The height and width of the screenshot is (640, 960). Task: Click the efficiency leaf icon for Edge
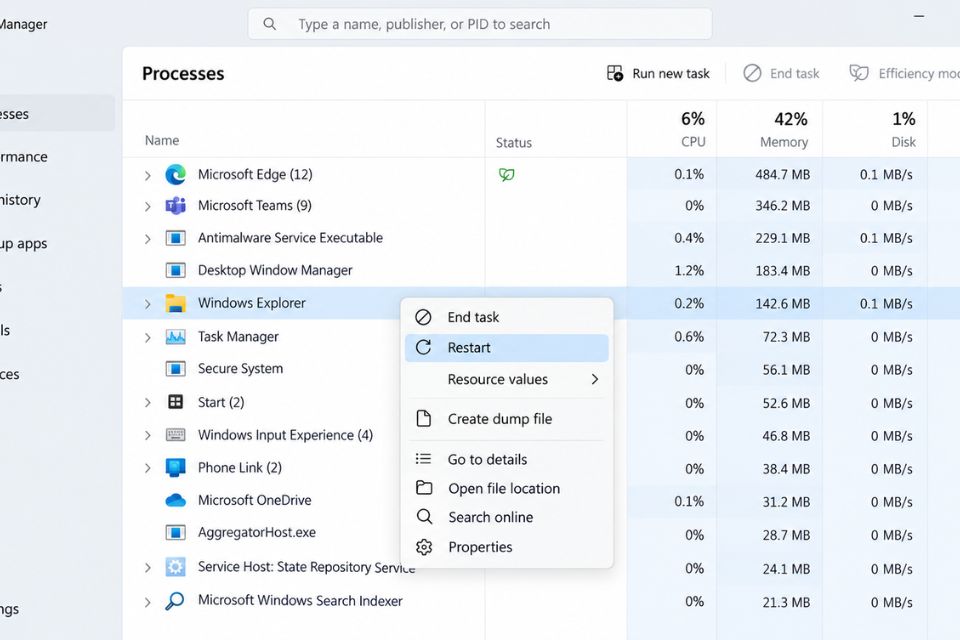[x=506, y=175]
